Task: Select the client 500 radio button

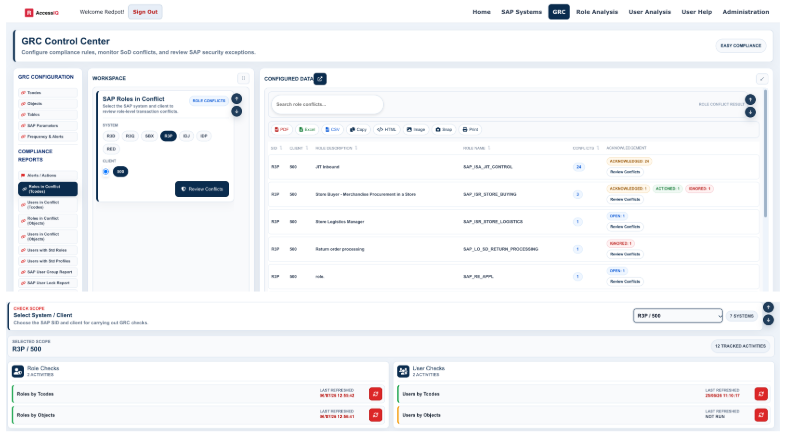Action: [106, 171]
